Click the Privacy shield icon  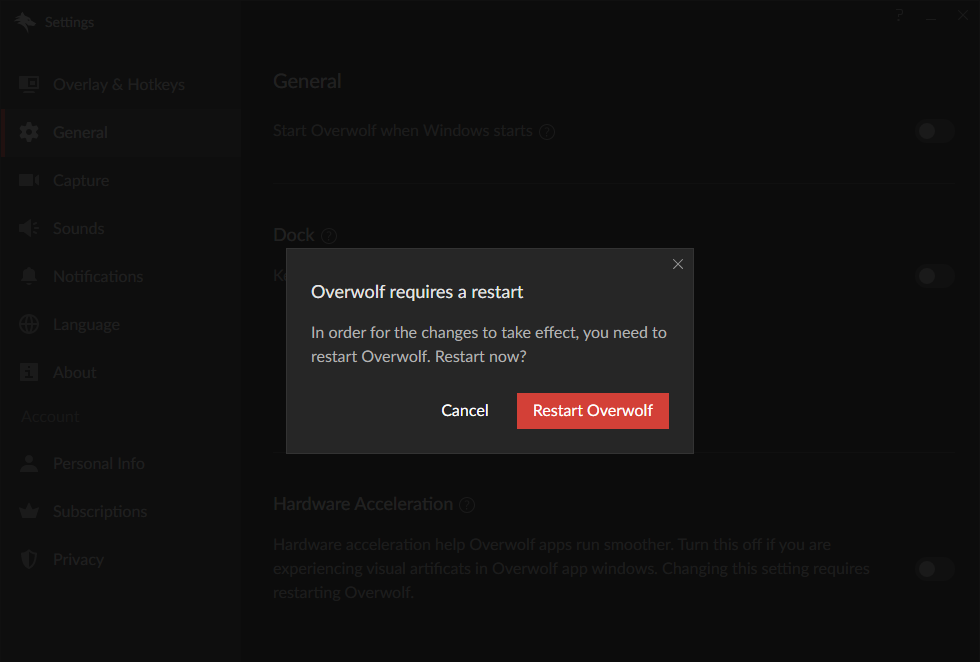[x=29, y=559]
